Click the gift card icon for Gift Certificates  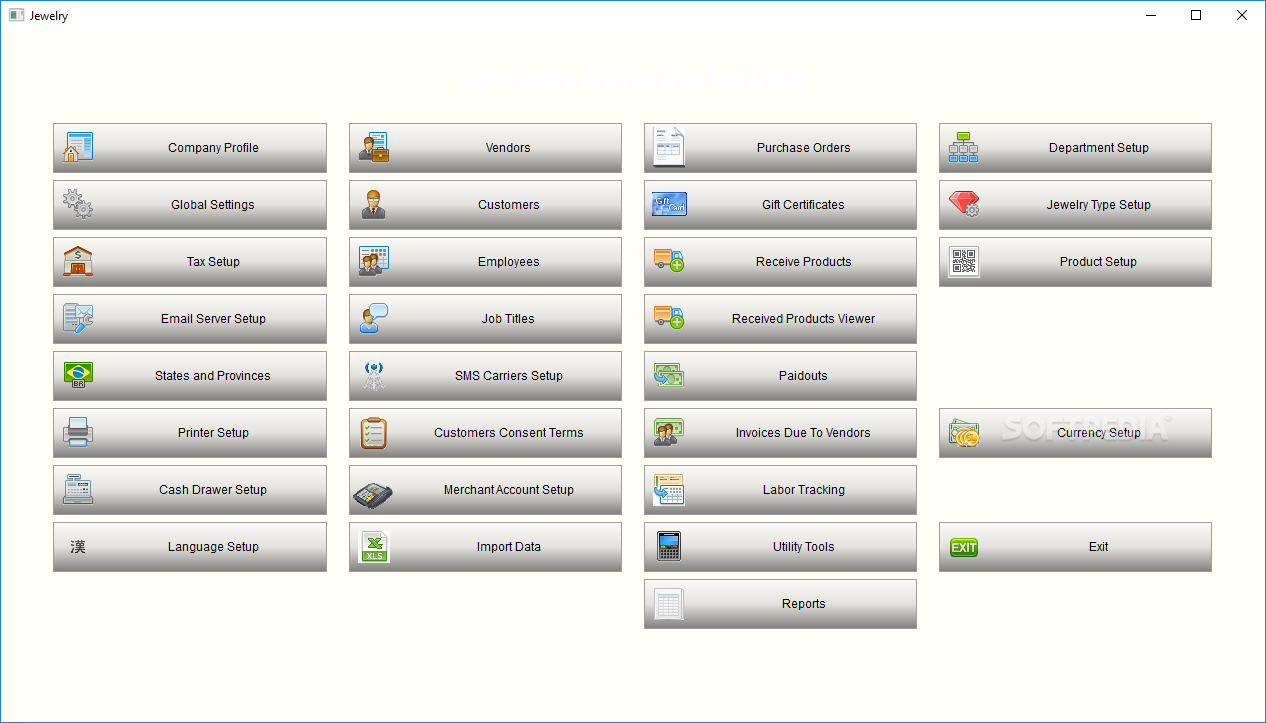(669, 204)
